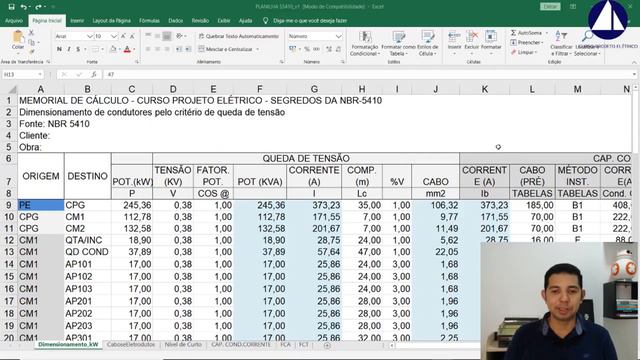640x360 pixels.
Task: Cut selection with the scissors icon
Action: pos(31,33)
